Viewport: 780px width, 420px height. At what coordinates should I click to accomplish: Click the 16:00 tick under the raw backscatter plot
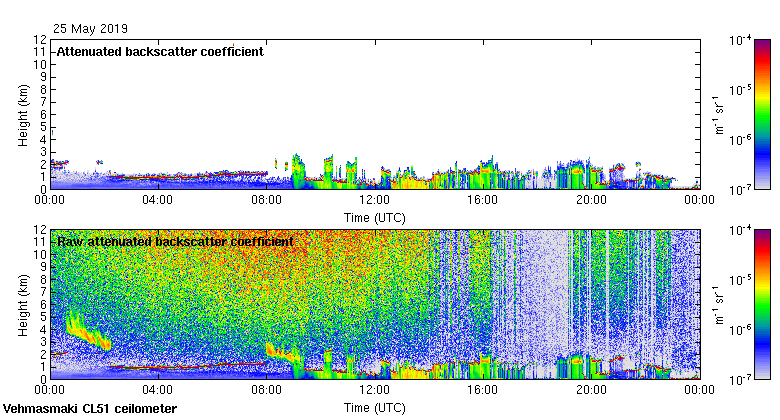[483, 390]
